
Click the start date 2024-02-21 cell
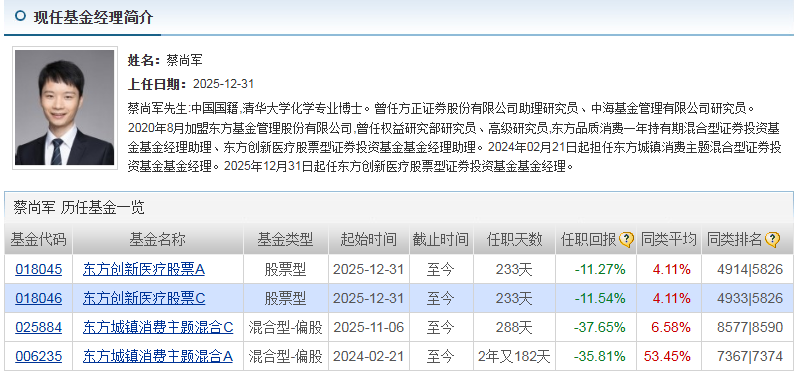(x=368, y=357)
